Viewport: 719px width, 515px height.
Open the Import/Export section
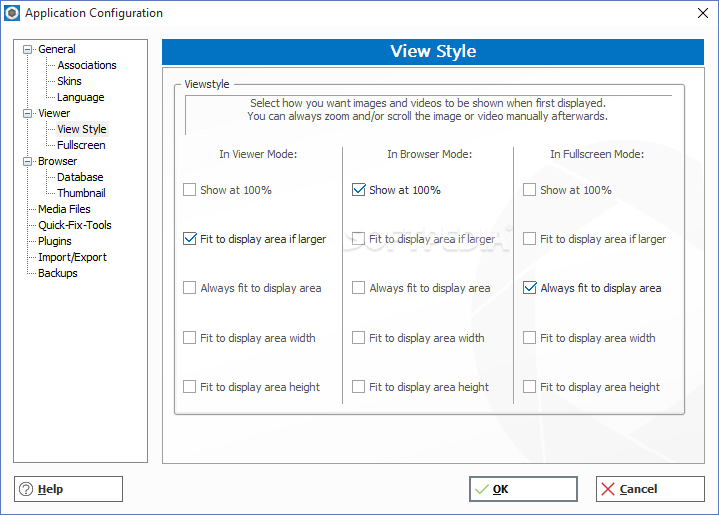(x=72, y=257)
